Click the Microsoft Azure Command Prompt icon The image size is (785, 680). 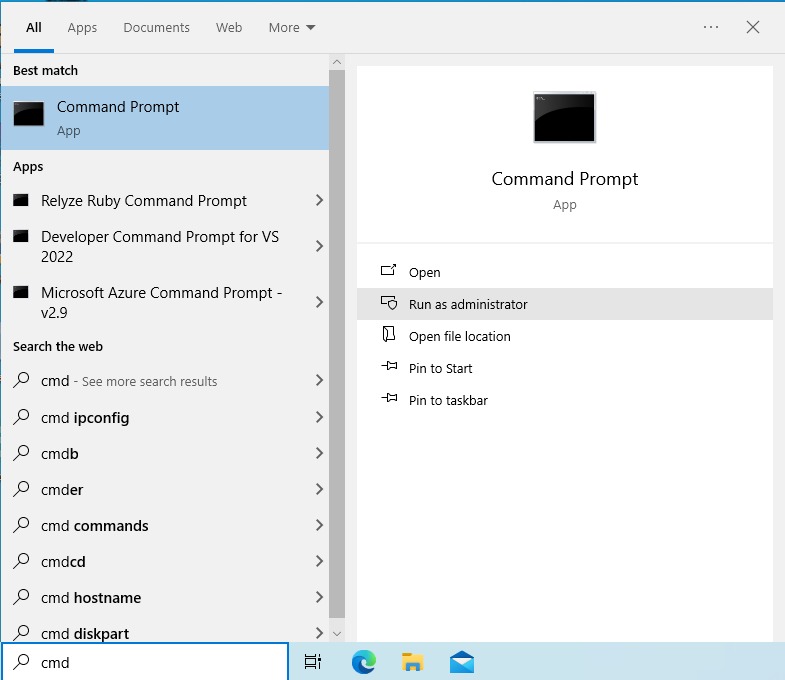[21, 292]
